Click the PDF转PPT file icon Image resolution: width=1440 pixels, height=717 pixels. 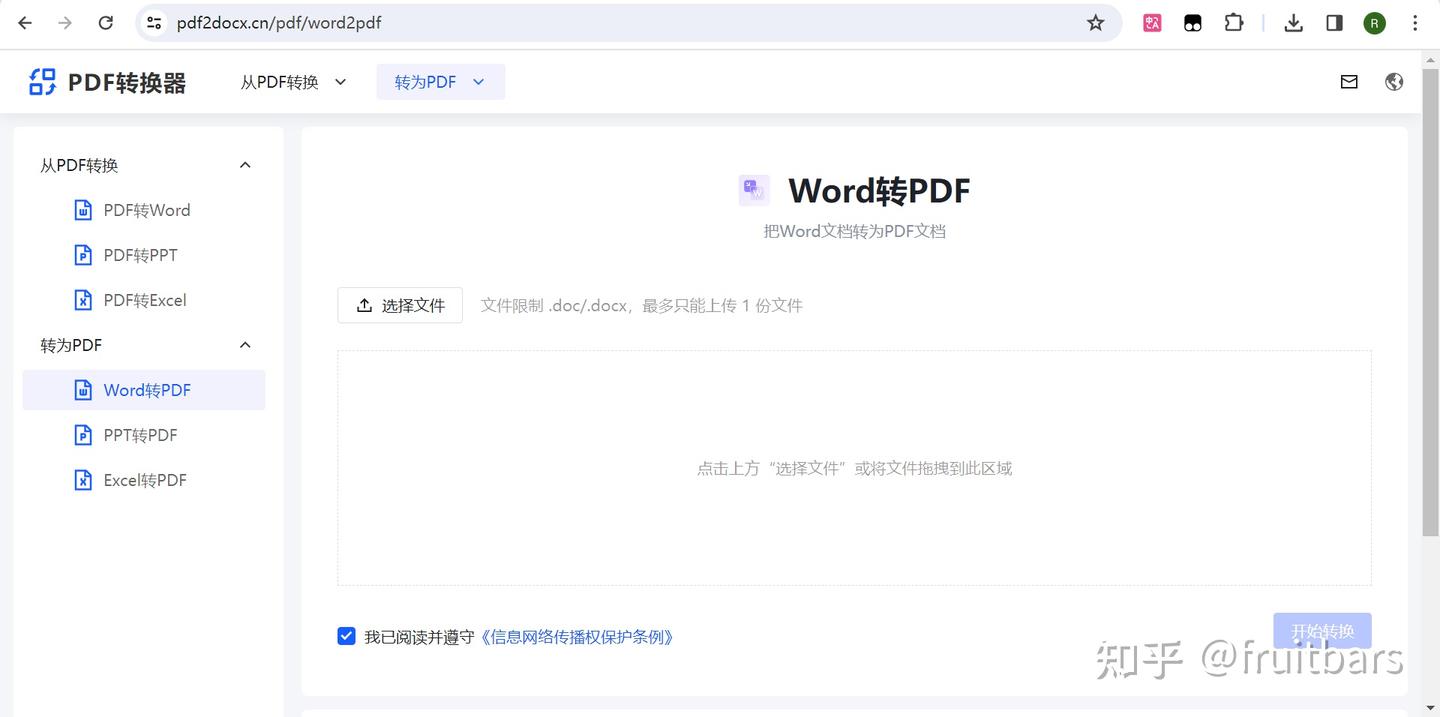pyautogui.click(x=84, y=255)
